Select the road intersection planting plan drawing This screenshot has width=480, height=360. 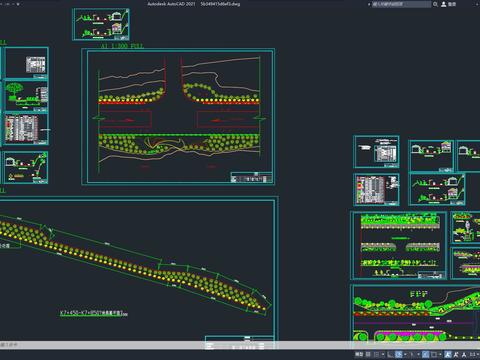[178, 117]
